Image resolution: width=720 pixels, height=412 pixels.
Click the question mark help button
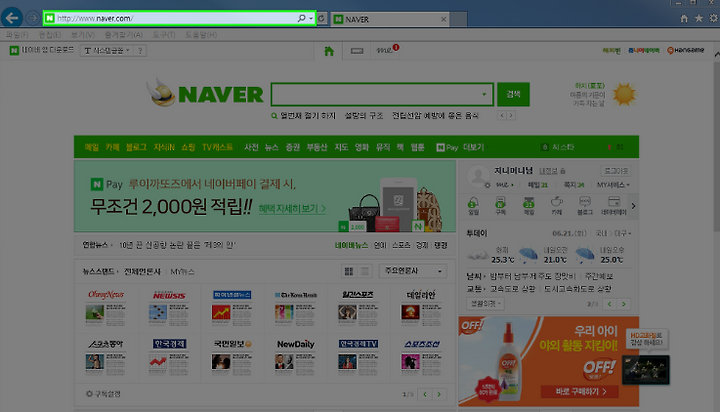[x=140, y=51]
